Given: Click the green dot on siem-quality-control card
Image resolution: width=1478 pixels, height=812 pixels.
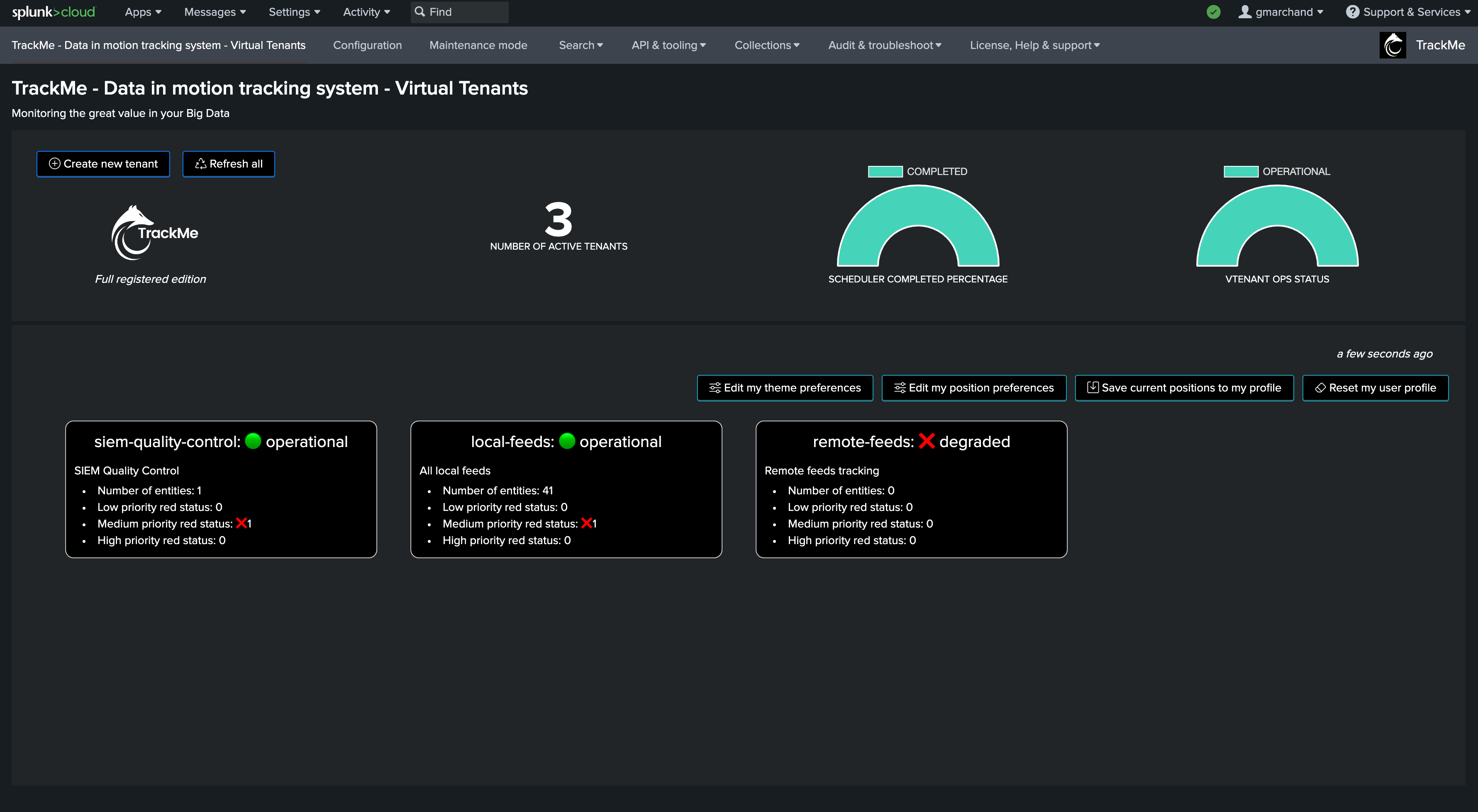Looking at the screenshot, I should 253,441.
